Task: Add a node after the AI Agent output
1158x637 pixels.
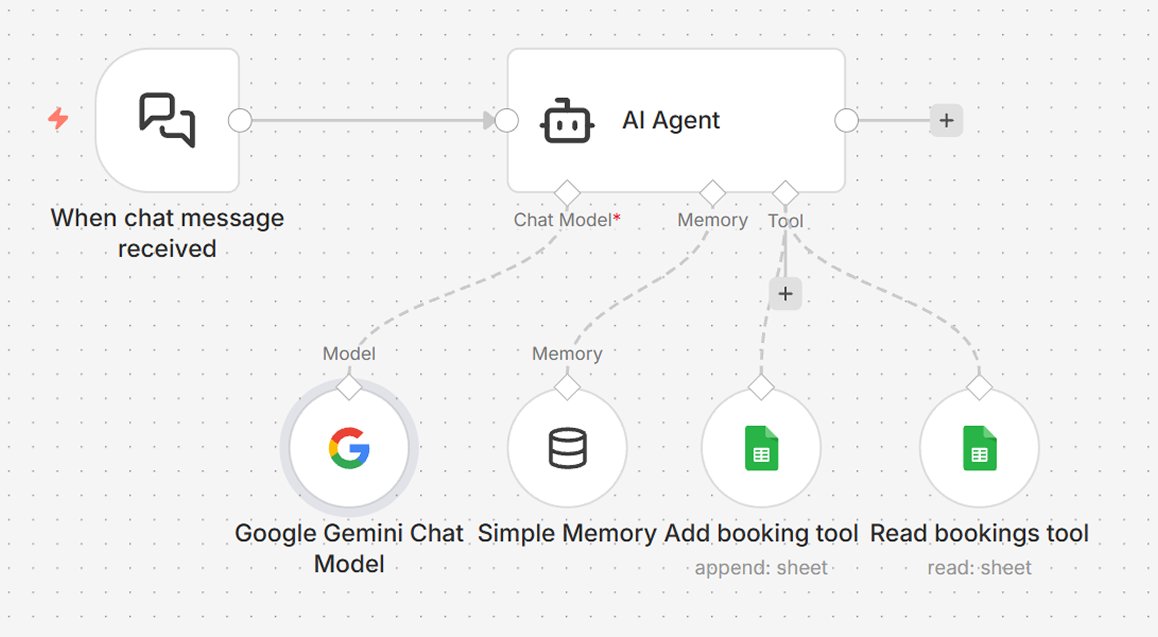Action: click(946, 120)
